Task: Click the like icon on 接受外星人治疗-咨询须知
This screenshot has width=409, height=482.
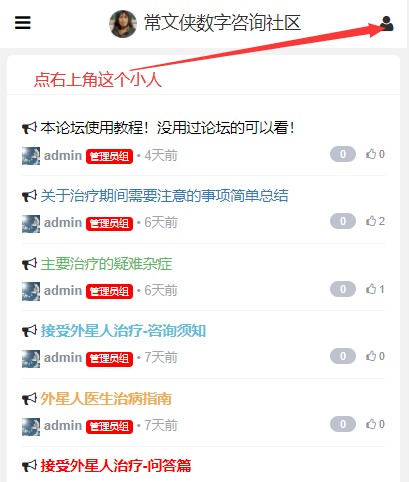Action: pyautogui.click(x=371, y=356)
